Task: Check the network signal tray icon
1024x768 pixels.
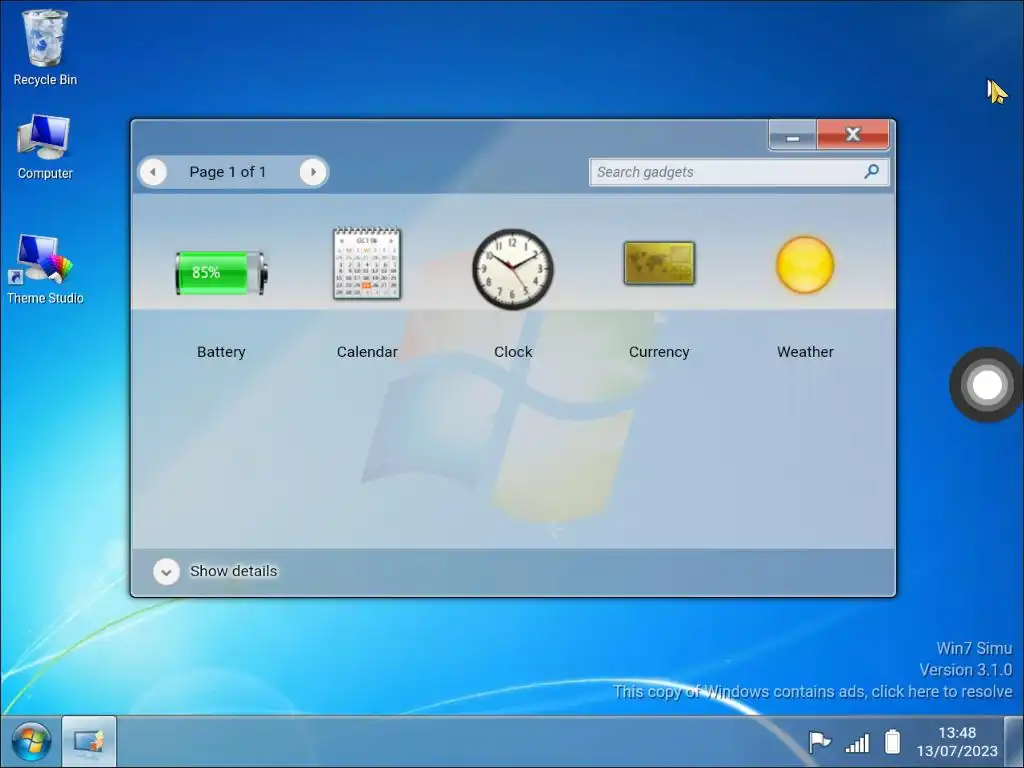Action: (857, 743)
